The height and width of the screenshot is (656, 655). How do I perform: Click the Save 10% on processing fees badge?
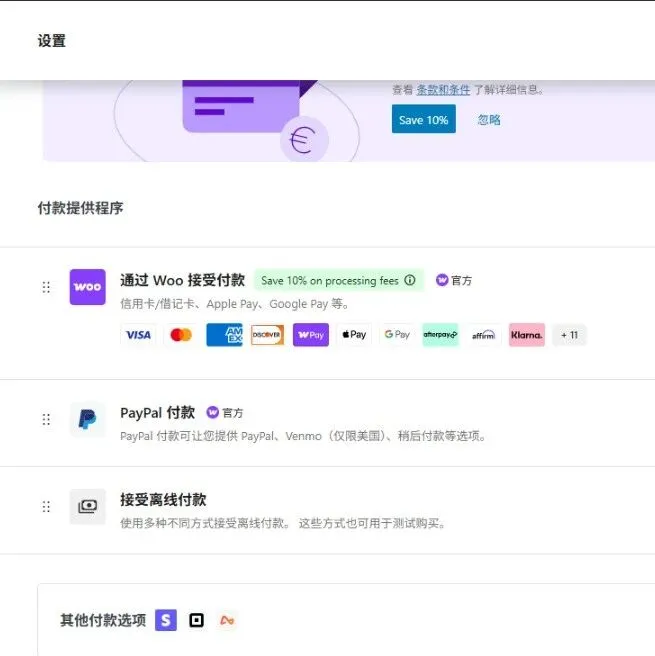[339, 280]
